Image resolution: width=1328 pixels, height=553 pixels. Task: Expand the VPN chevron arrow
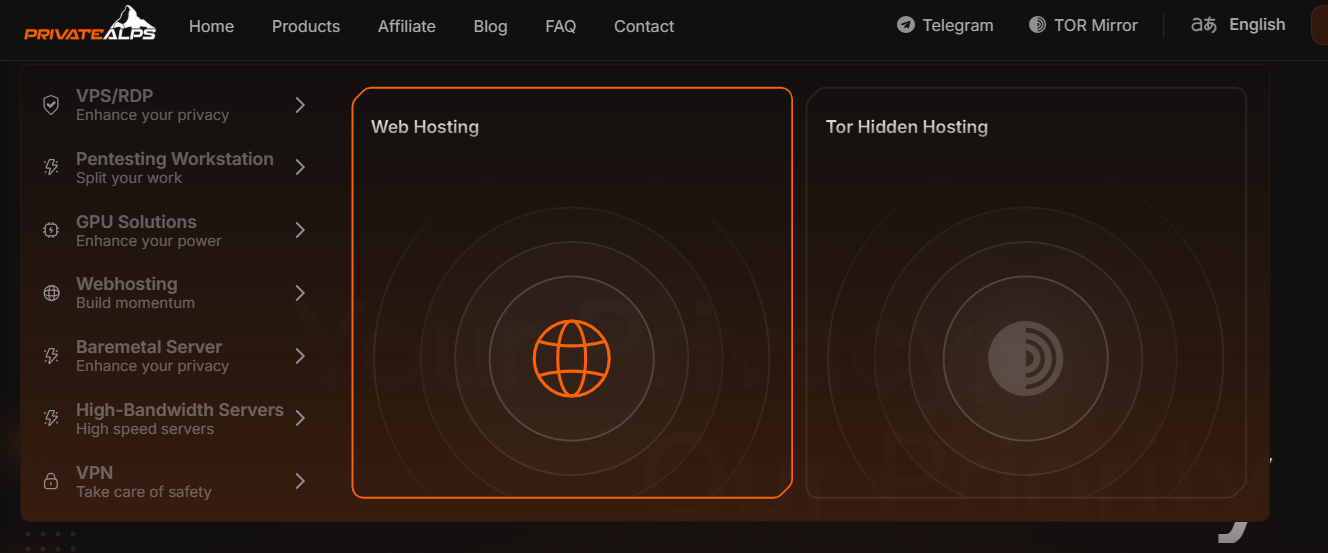tap(300, 481)
